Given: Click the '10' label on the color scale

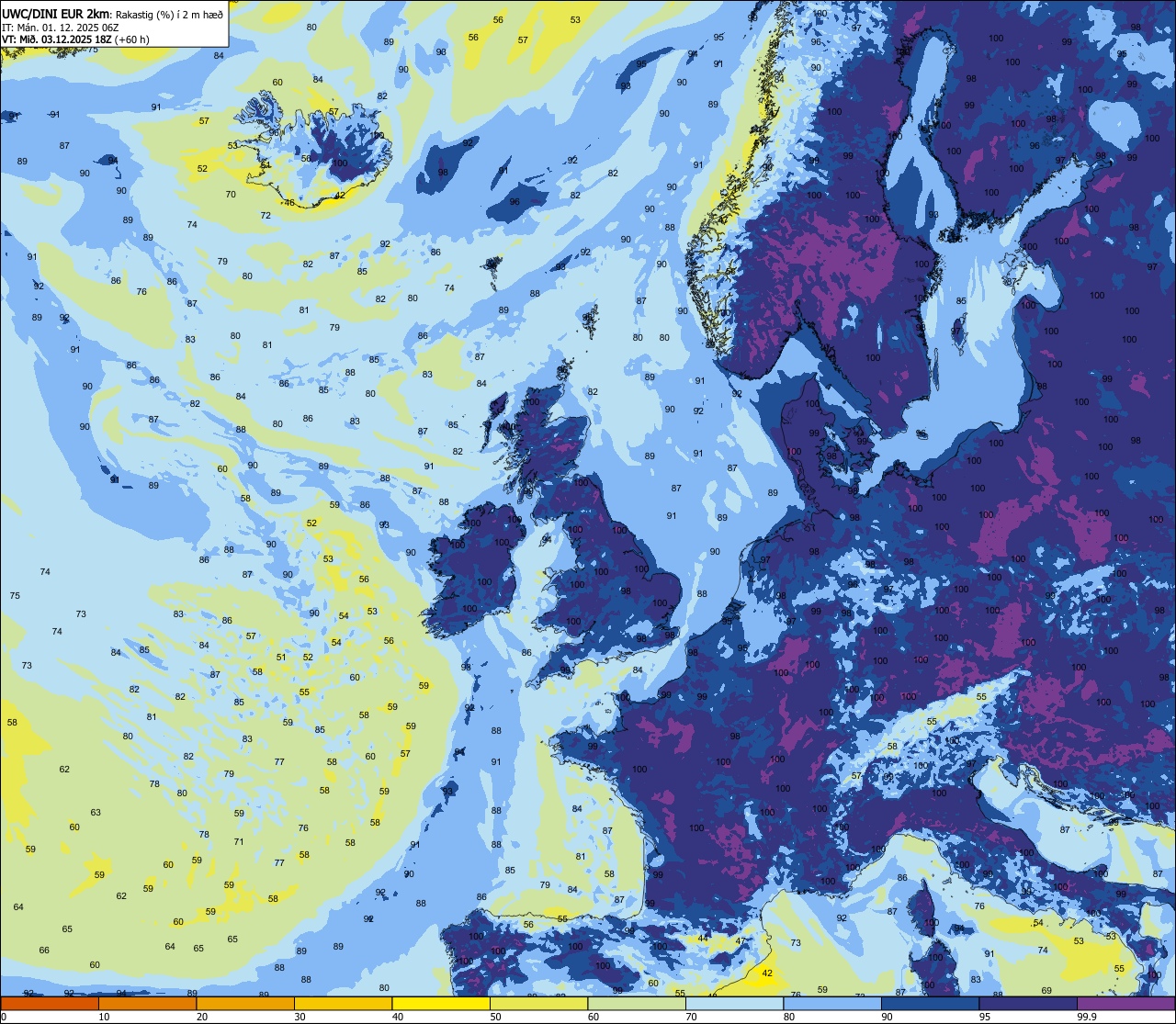Looking at the screenshot, I should coord(104,1017).
